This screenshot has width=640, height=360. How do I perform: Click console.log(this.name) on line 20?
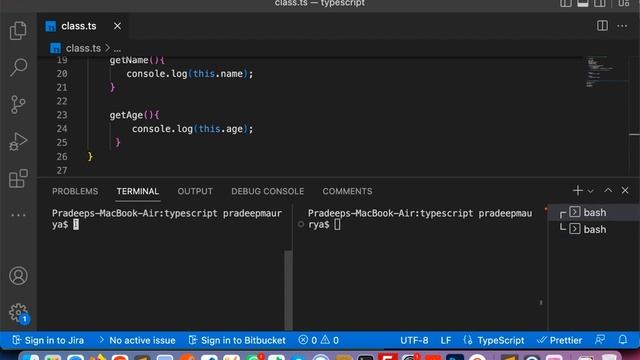pos(189,74)
